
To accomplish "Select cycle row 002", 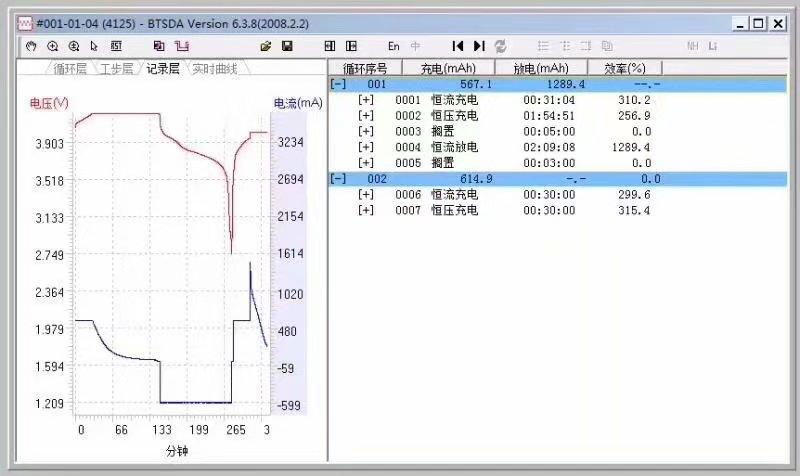I will (557, 179).
